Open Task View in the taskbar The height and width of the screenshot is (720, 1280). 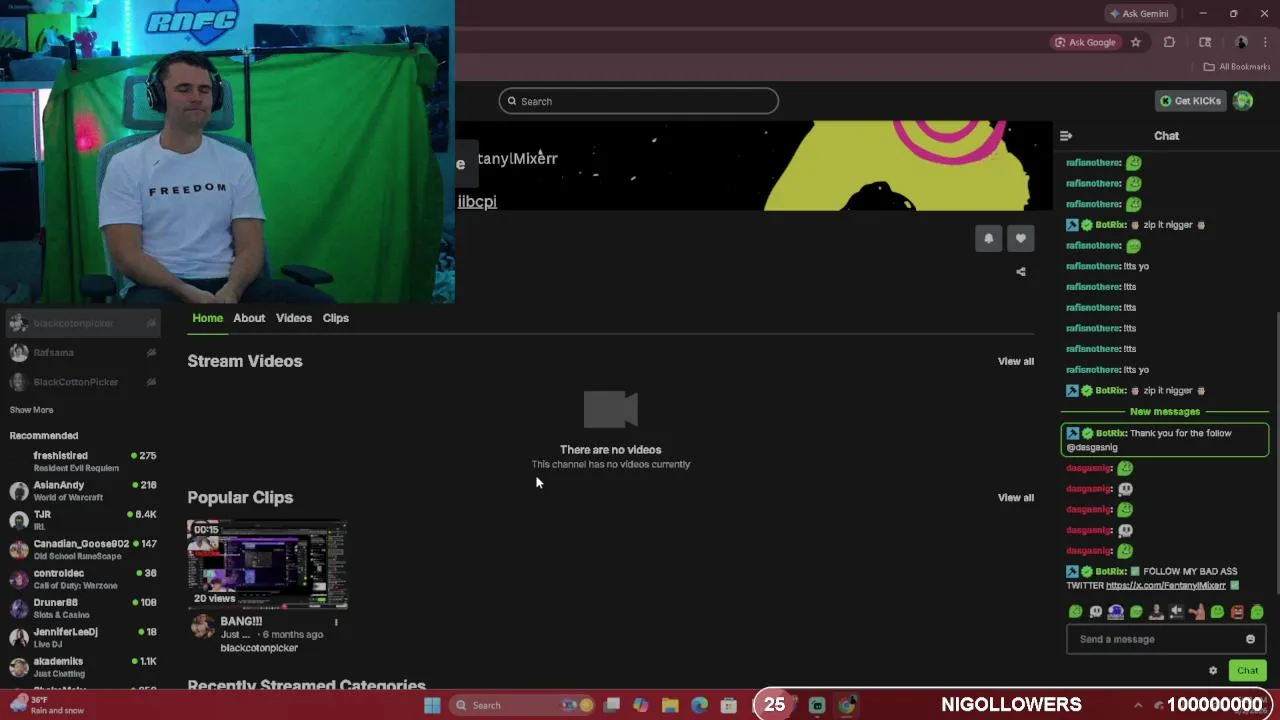pyautogui.click(x=612, y=705)
